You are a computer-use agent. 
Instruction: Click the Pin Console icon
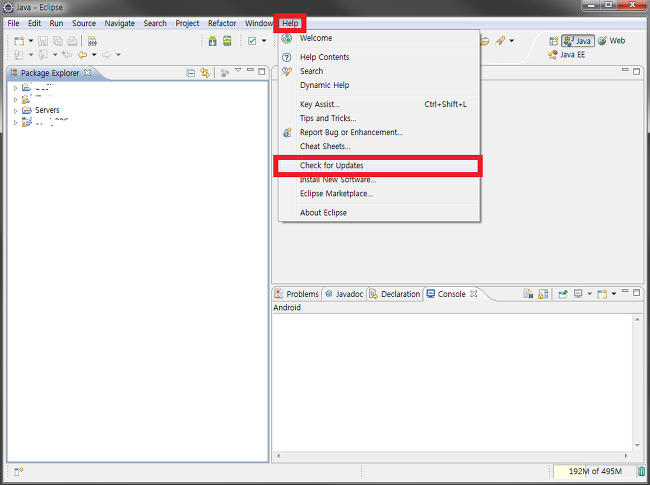(563, 294)
